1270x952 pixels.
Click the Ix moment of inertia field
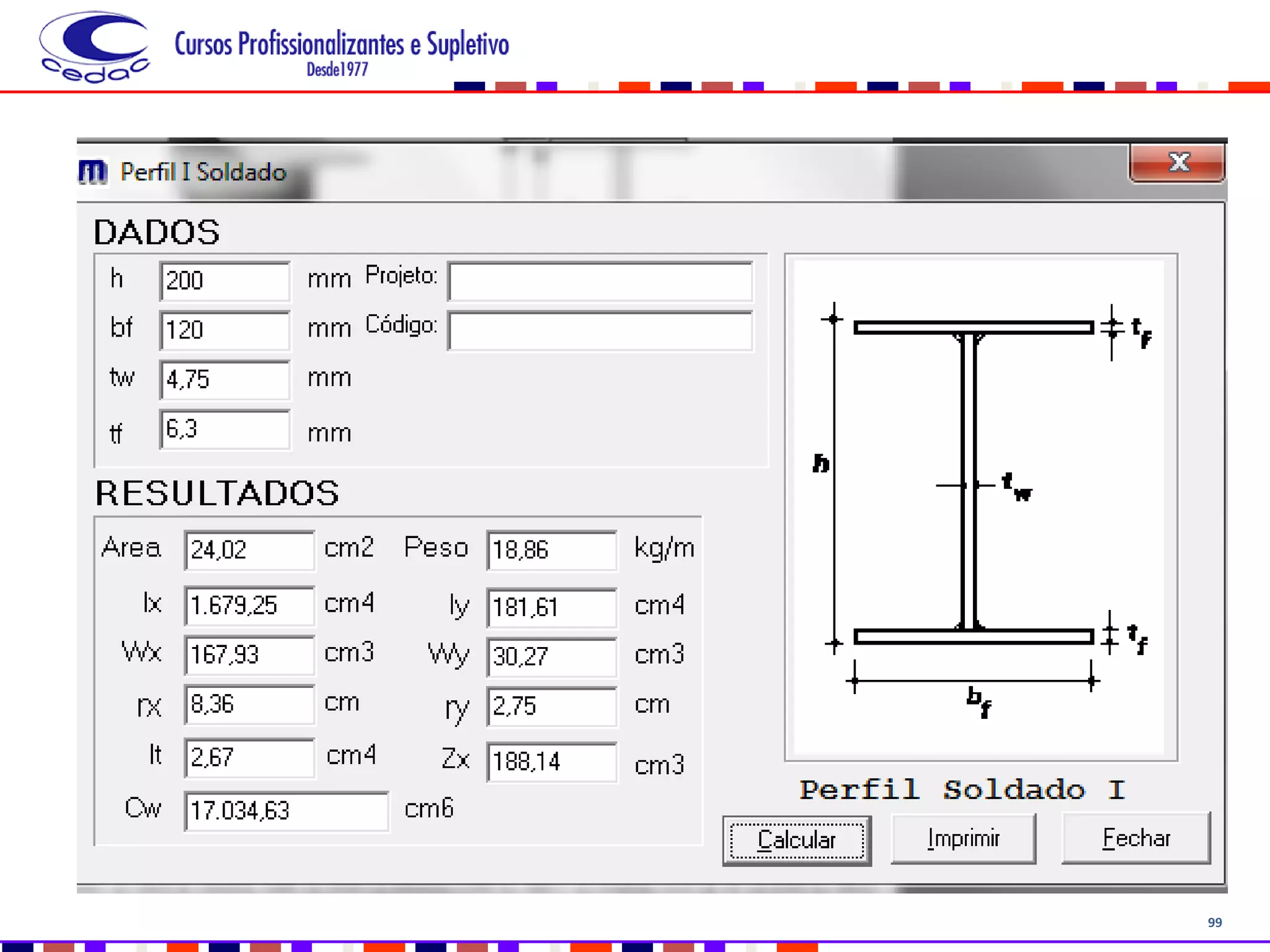[x=249, y=606]
